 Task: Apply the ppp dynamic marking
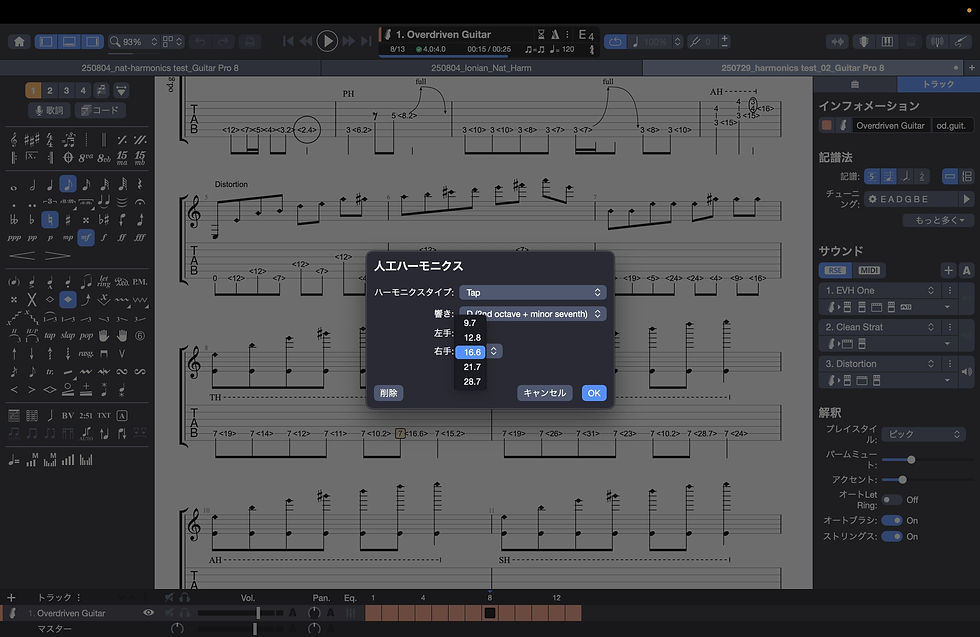click(x=14, y=238)
